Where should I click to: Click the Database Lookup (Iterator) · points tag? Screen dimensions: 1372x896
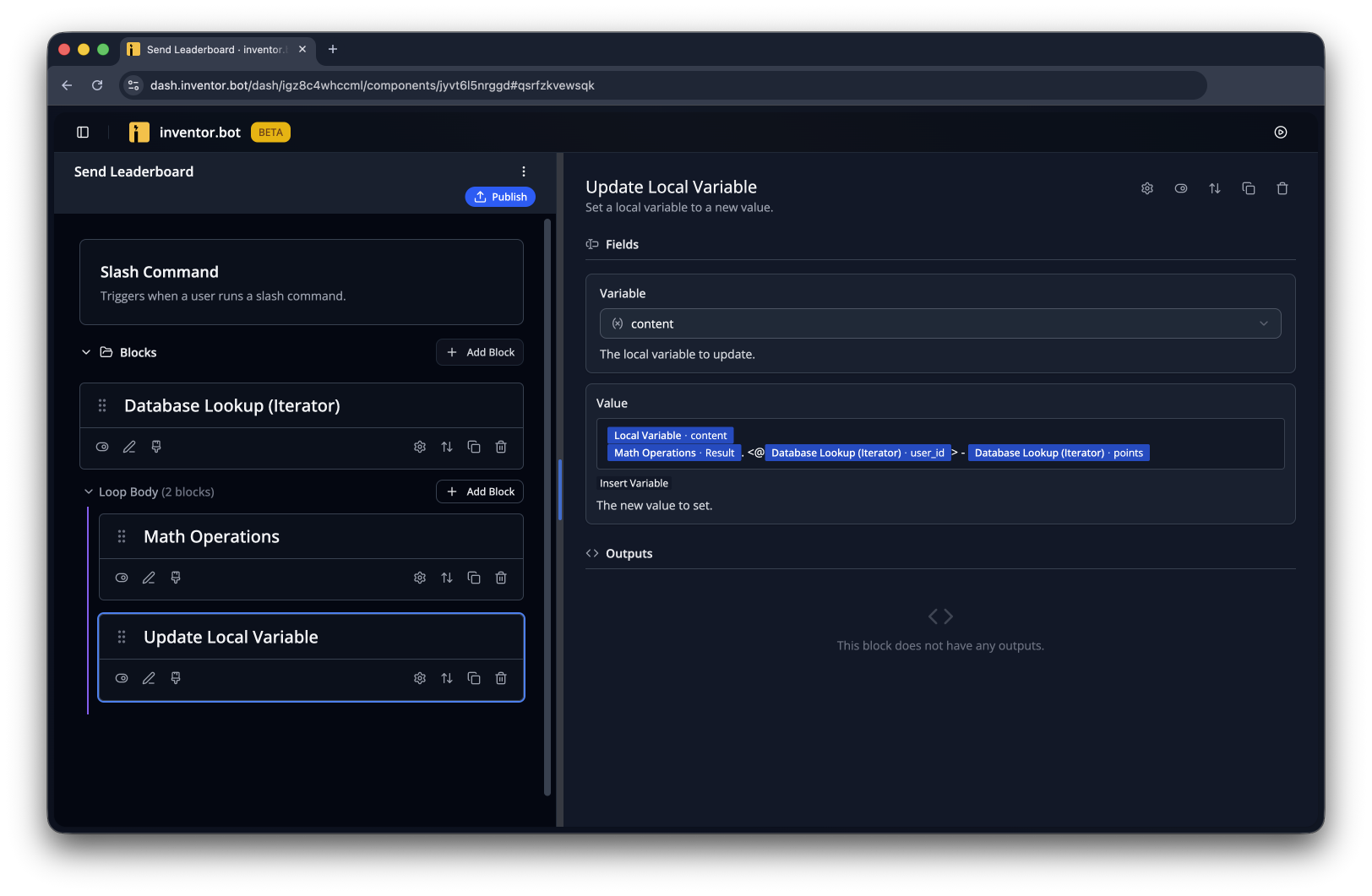pos(1059,453)
